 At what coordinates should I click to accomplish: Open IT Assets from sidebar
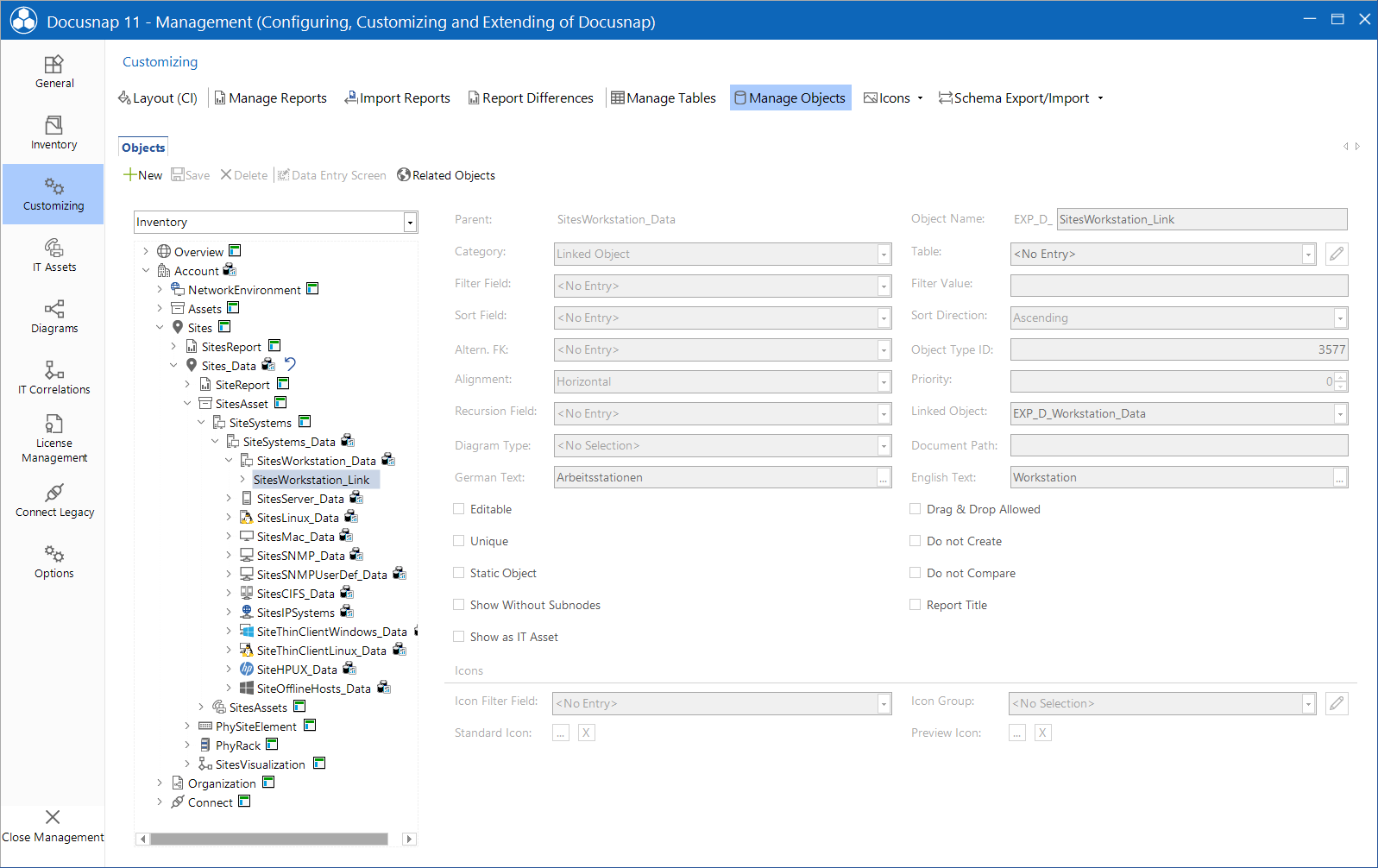tap(53, 256)
